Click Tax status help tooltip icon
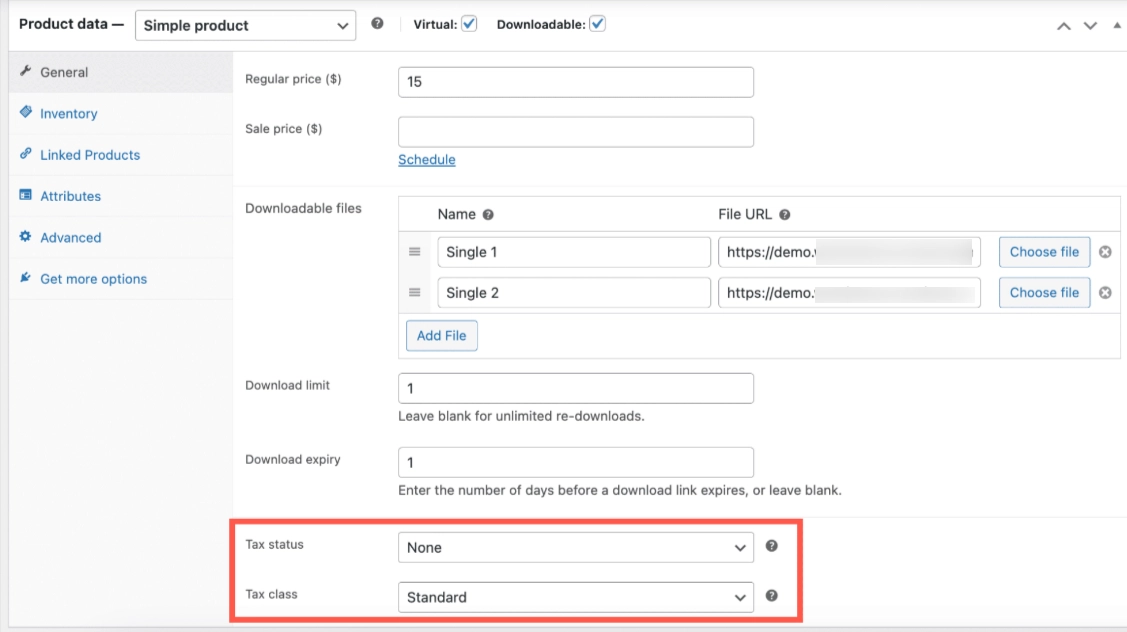This screenshot has width=1127, height=632. [771, 546]
